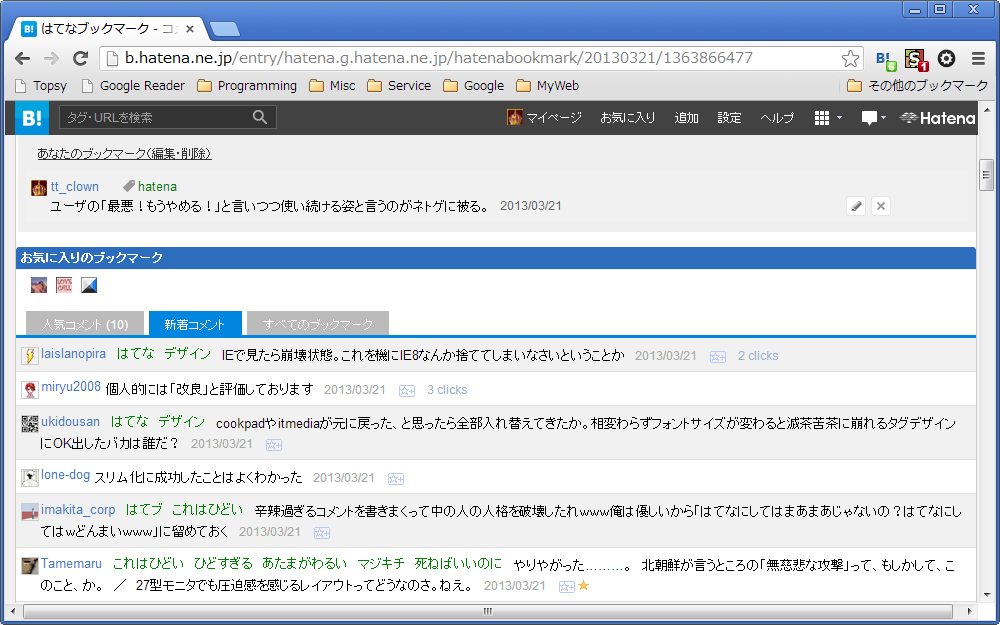Click the hatena tag link
Image resolution: width=1000 pixels, height=625 pixels.
tap(157, 187)
